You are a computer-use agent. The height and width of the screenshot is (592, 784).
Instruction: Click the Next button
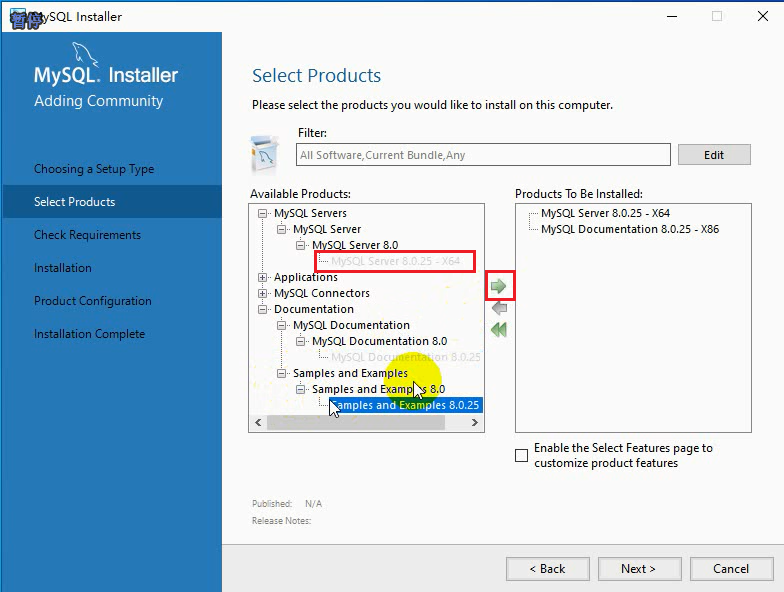[x=640, y=569]
